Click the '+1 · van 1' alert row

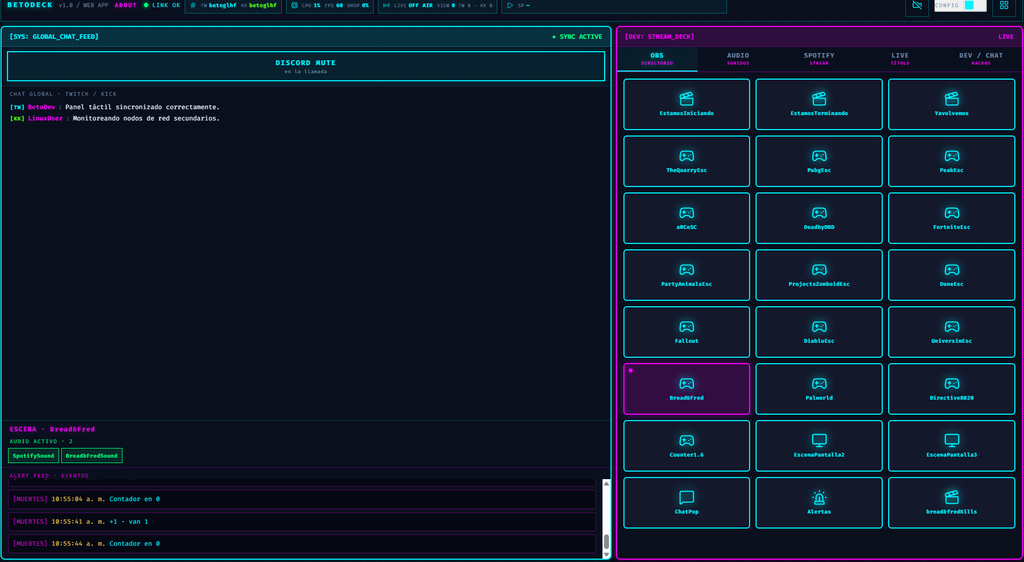pos(302,522)
